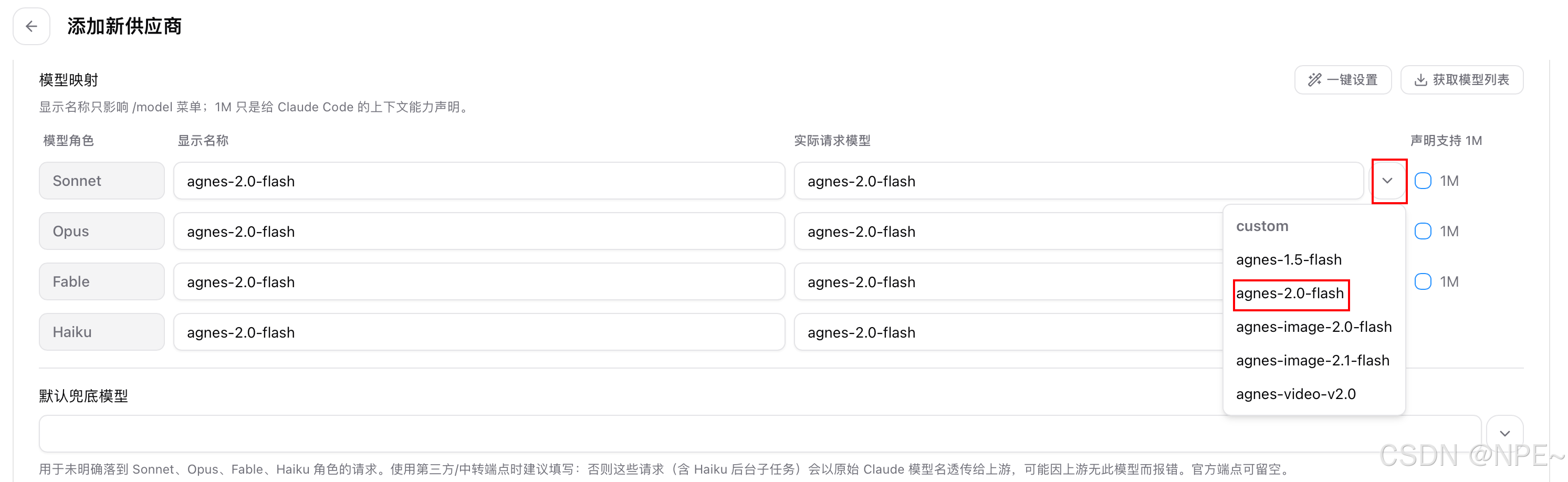Choose agnes-2.0-flash from the dropdown list

coord(1290,294)
